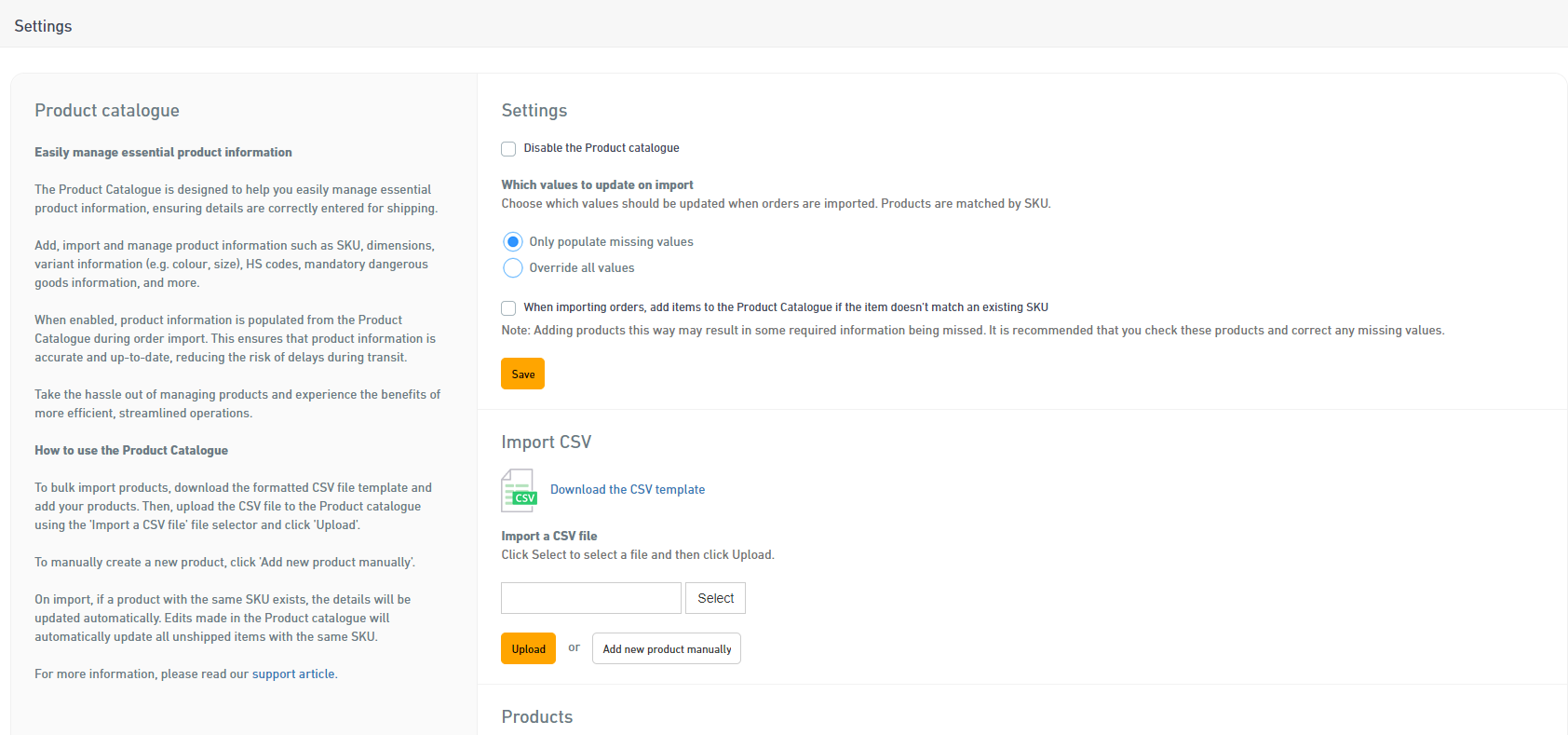Click the CSV file icon
Viewport: 1568px width, 735px height.
coord(519,490)
